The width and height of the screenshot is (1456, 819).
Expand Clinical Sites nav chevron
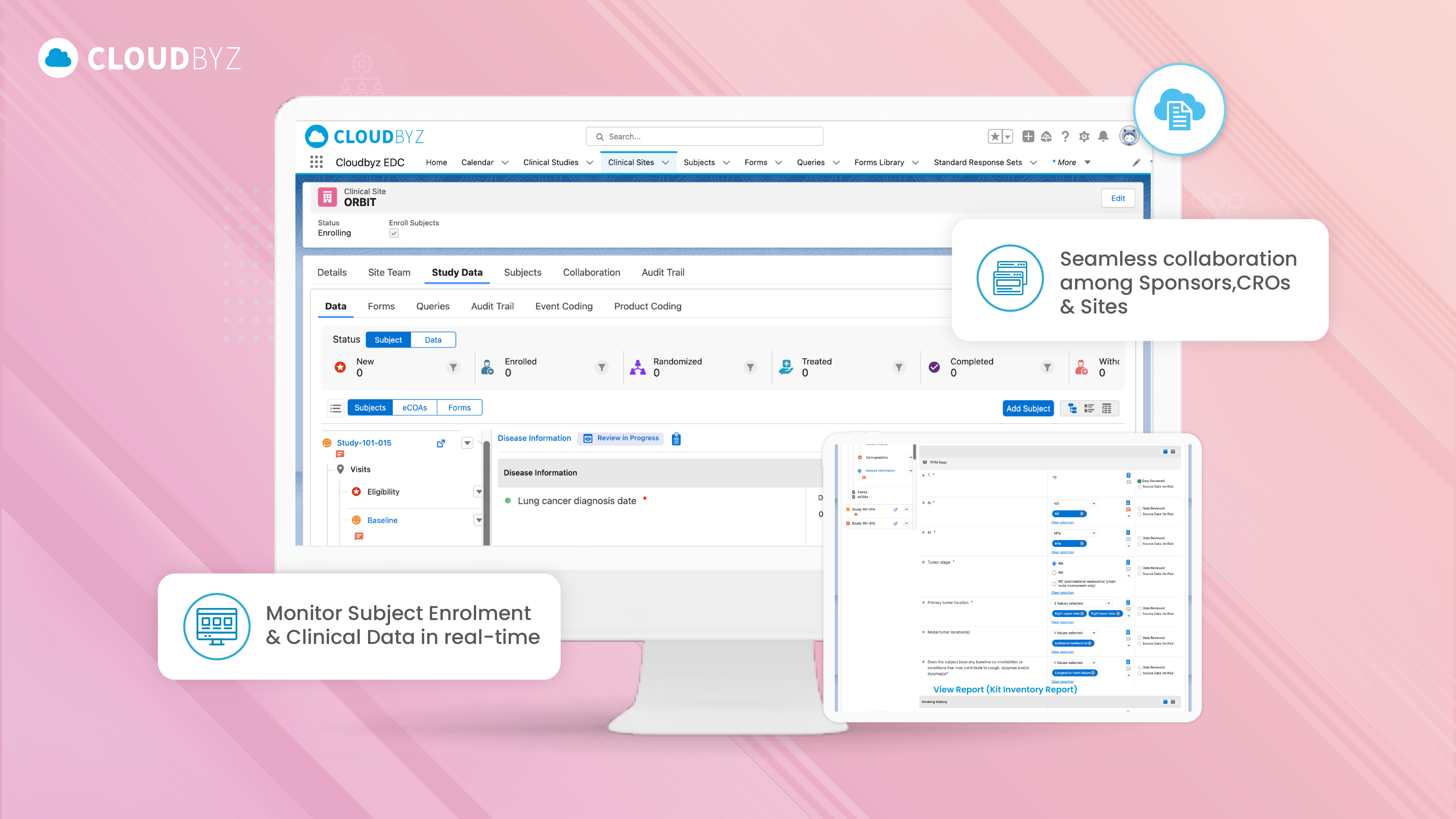(665, 163)
